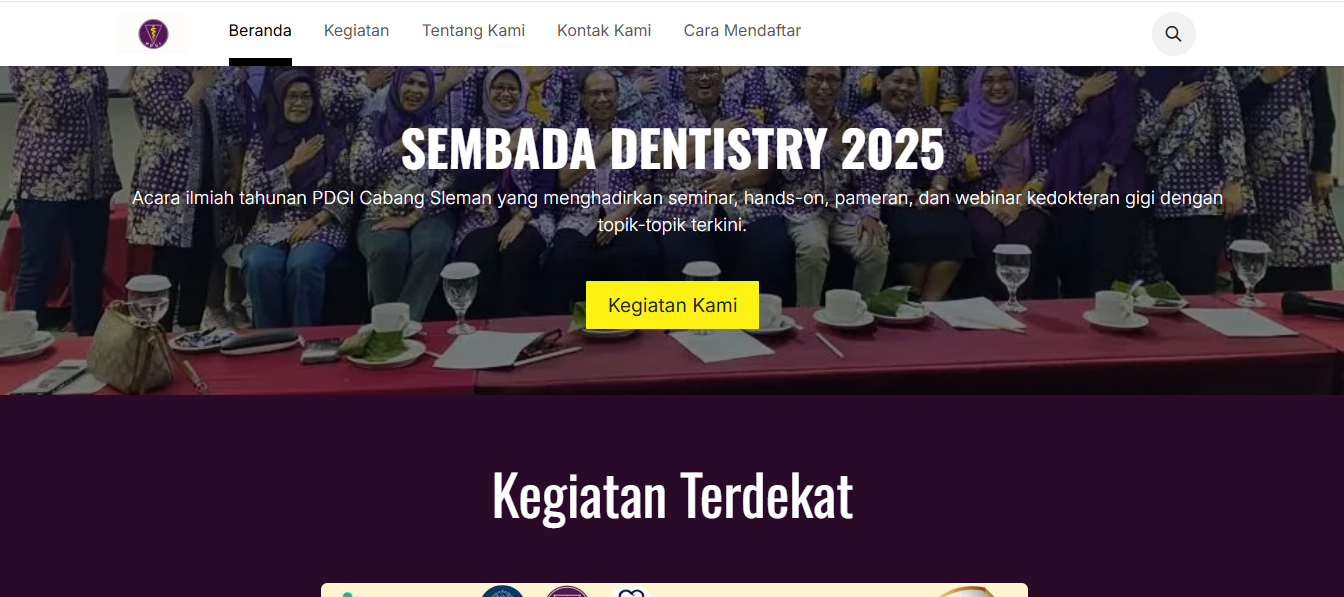Select the SEMBADA DENTISTRY 2025 heading
Image resolution: width=1344 pixels, height=597 pixels.
(x=672, y=149)
